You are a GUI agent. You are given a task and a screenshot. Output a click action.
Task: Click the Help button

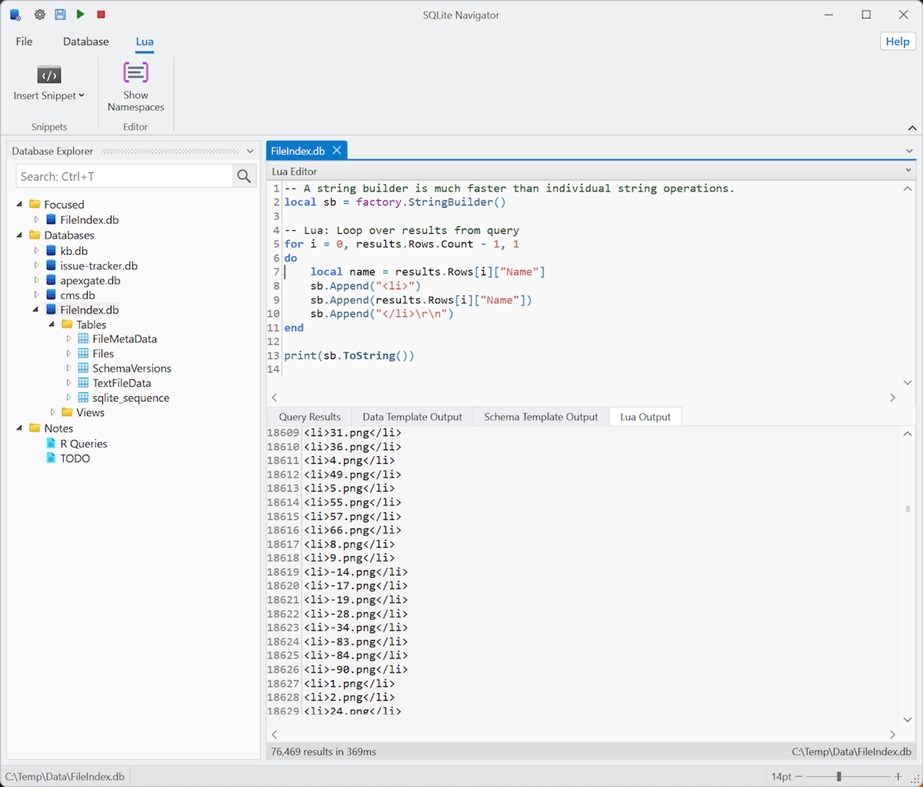tap(897, 41)
